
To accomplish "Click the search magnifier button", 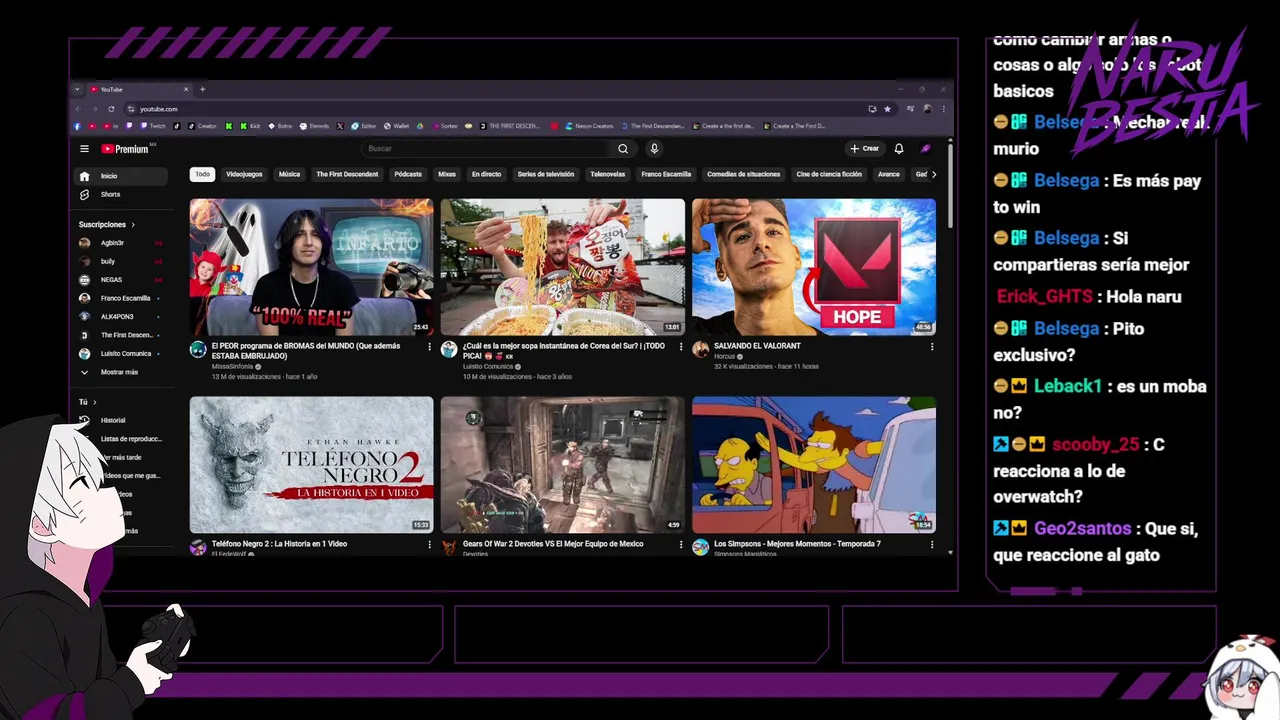I will coord(623,149).
